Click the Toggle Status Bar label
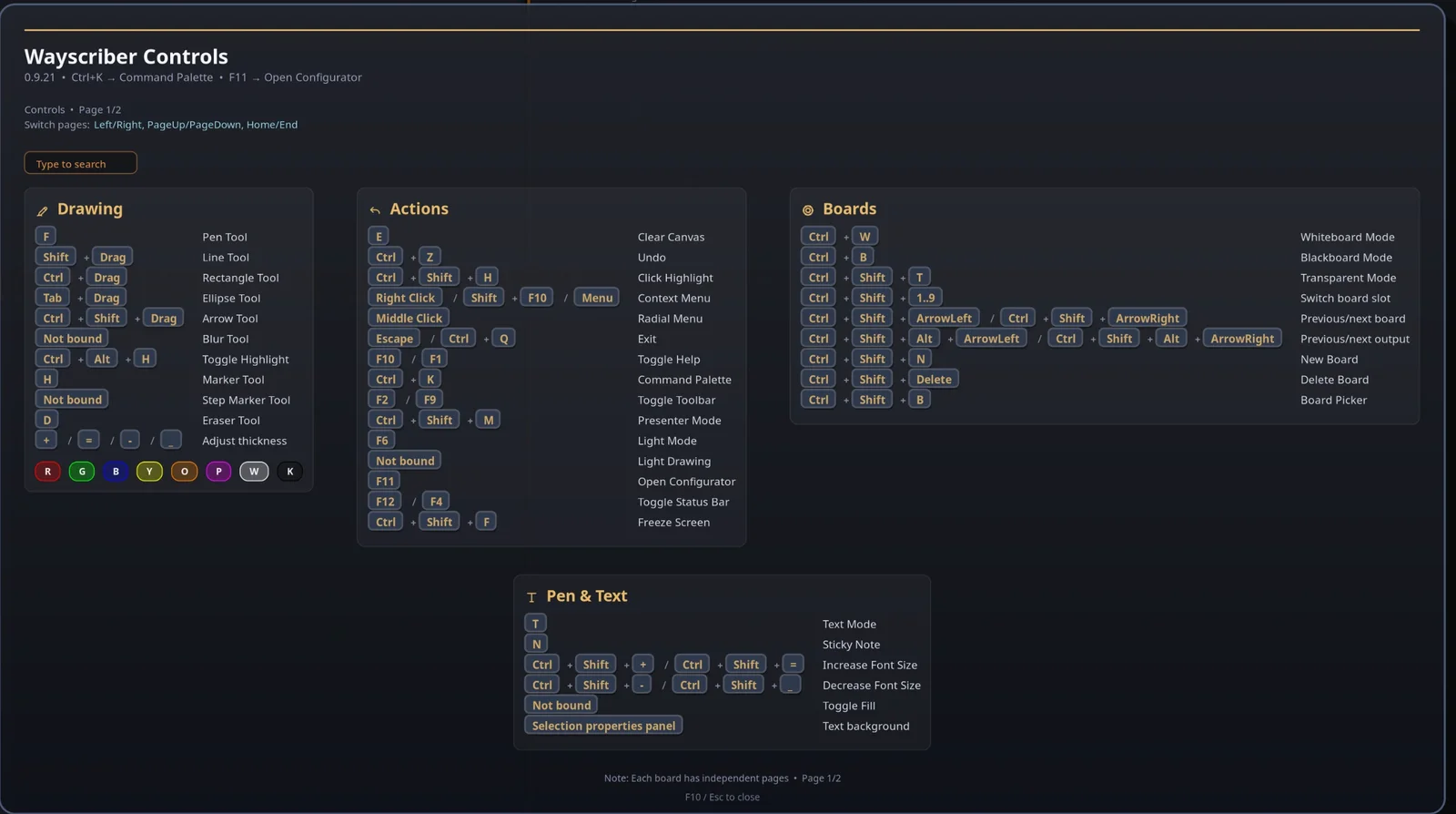This screenshot has height=814, width=1456. 683,502
